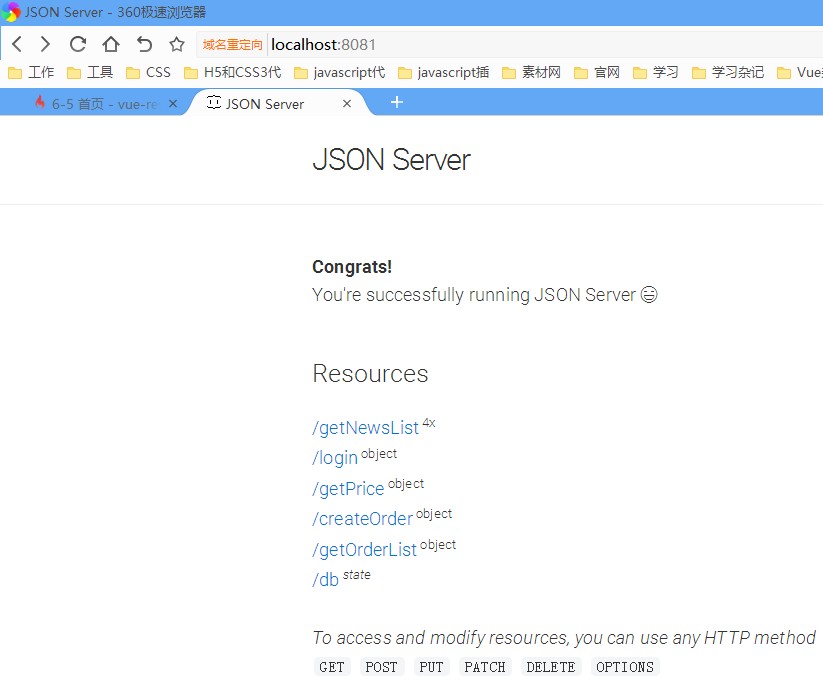This screenshot has width=823, height=685.
Task: Refresh the current page
Action: point(78,44)
